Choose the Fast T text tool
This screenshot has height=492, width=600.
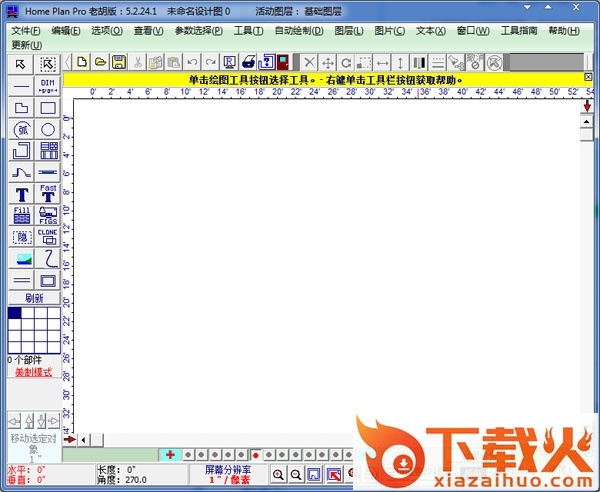[x=48, y=194]
